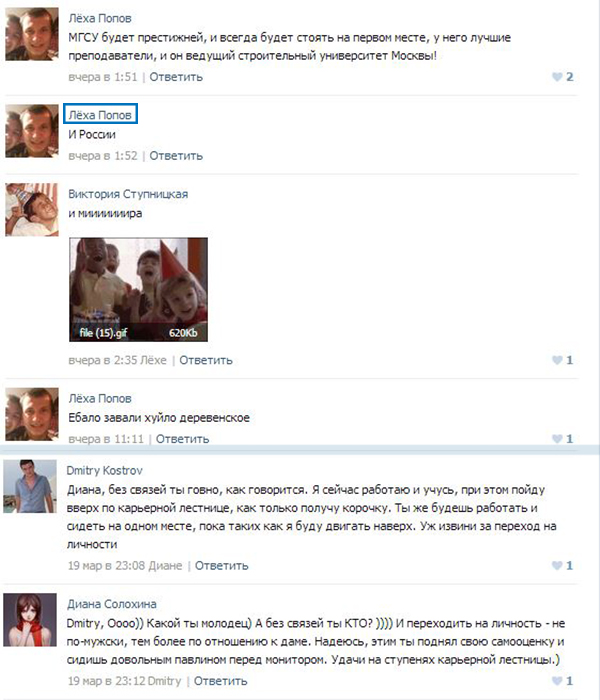Open Dmitry Kostrov profile name link

(104, 471)
